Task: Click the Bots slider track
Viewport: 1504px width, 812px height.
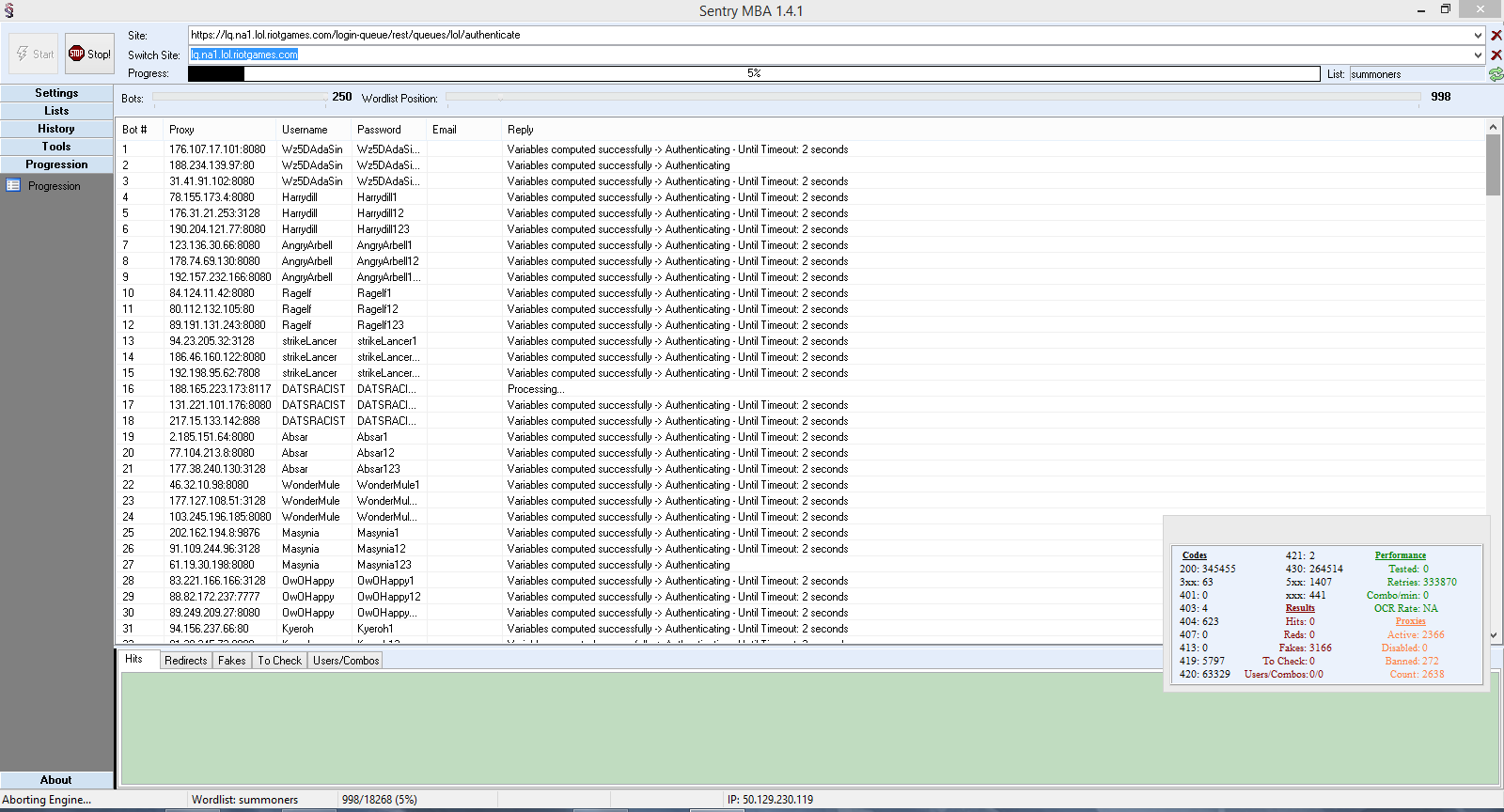Action: (239, 97)
